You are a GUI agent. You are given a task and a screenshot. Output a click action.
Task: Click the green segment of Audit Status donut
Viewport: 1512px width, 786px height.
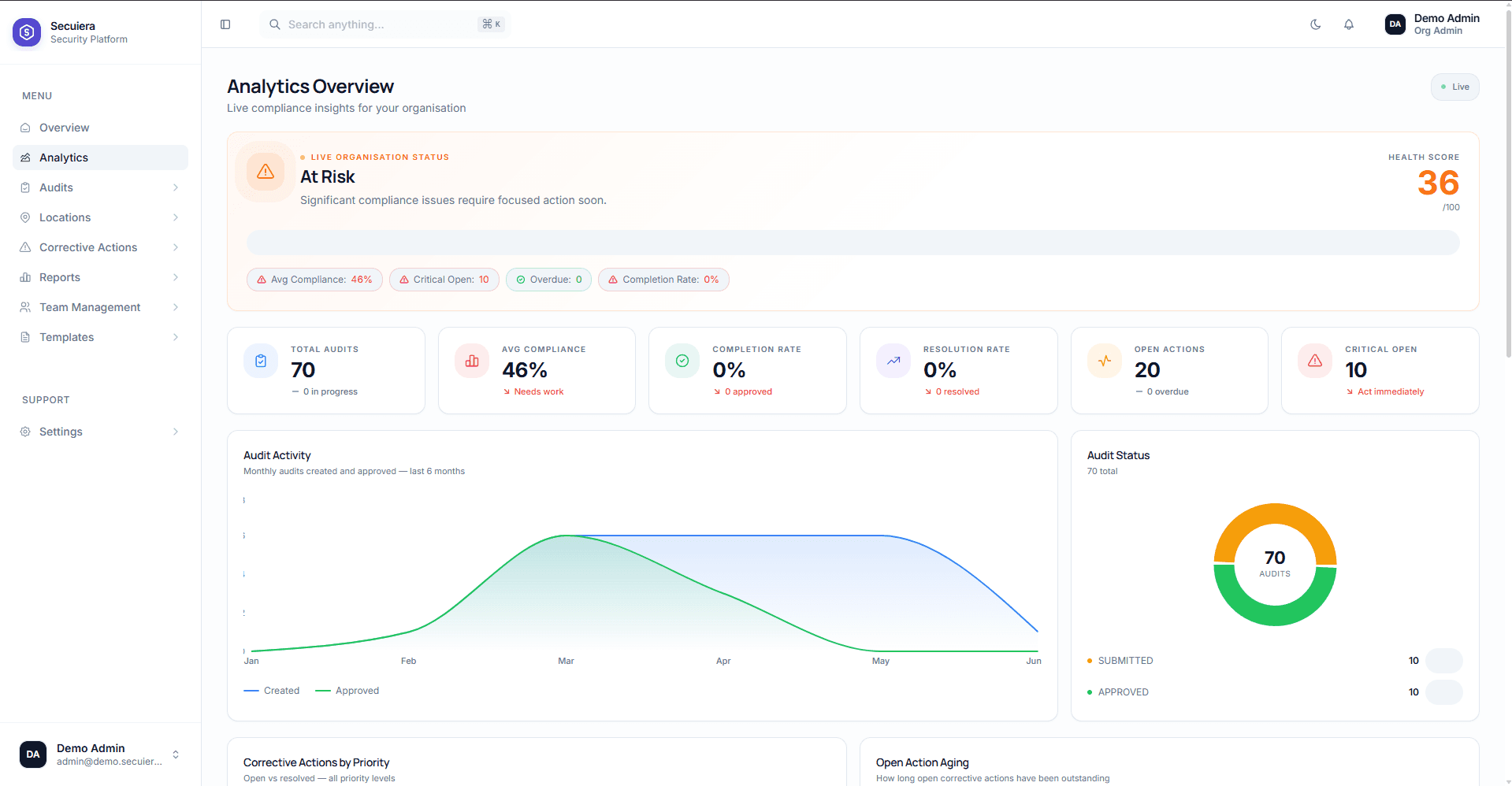click(x=1275, y=615)
